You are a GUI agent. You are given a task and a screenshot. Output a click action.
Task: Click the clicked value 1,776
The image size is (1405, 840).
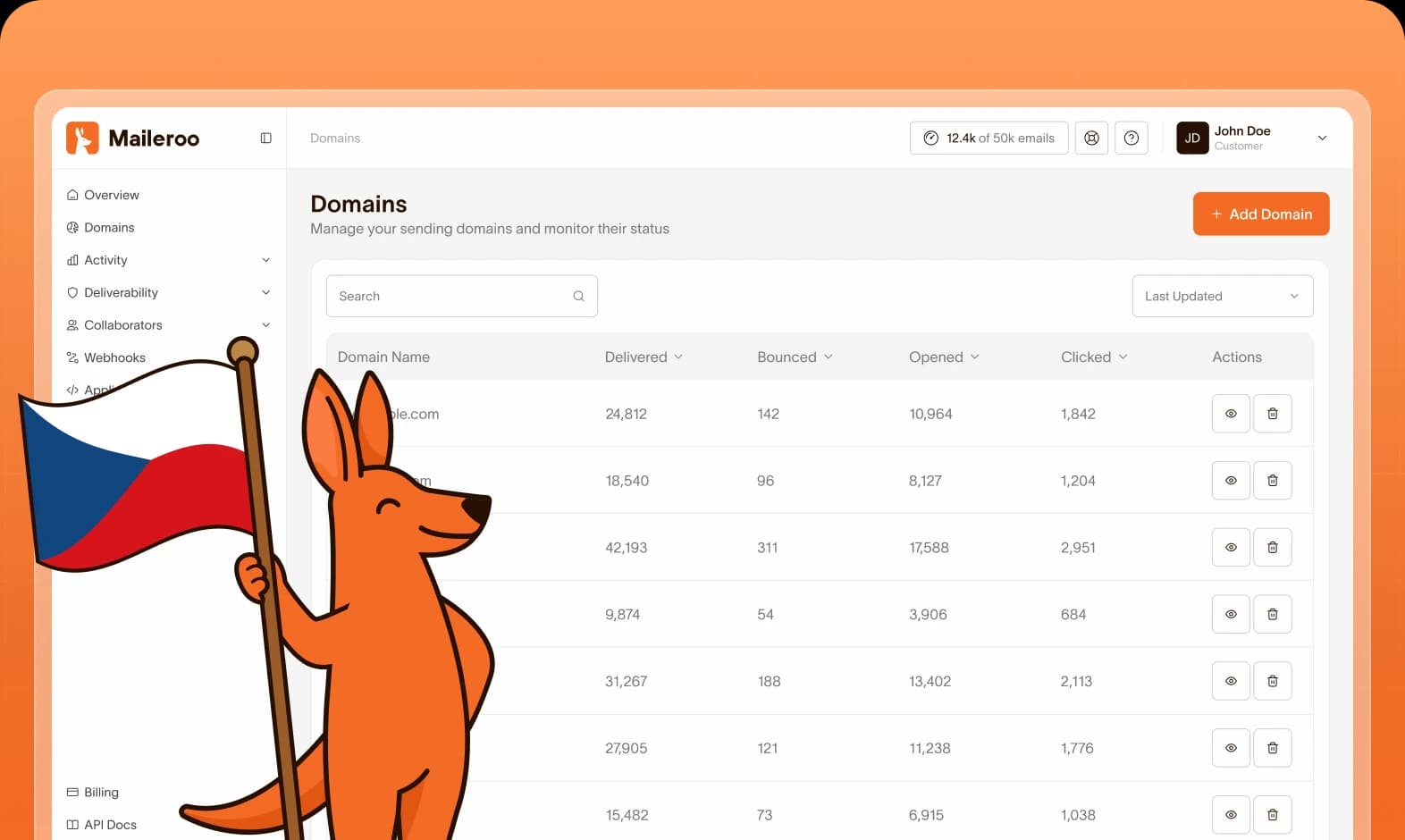[1077, 749]
